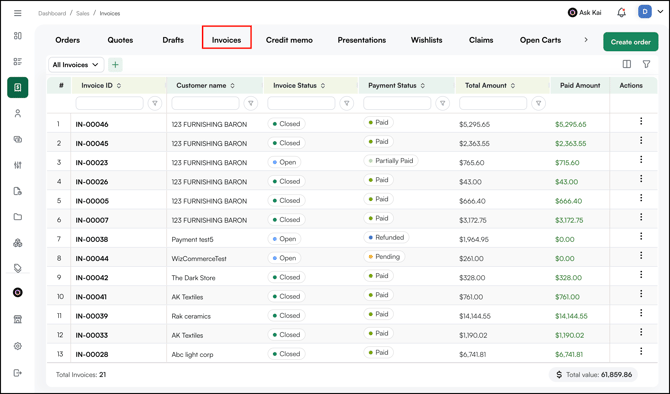This screenshot has width=670, height=394.
Task: Select the Invoices tab
Action: 226,40
